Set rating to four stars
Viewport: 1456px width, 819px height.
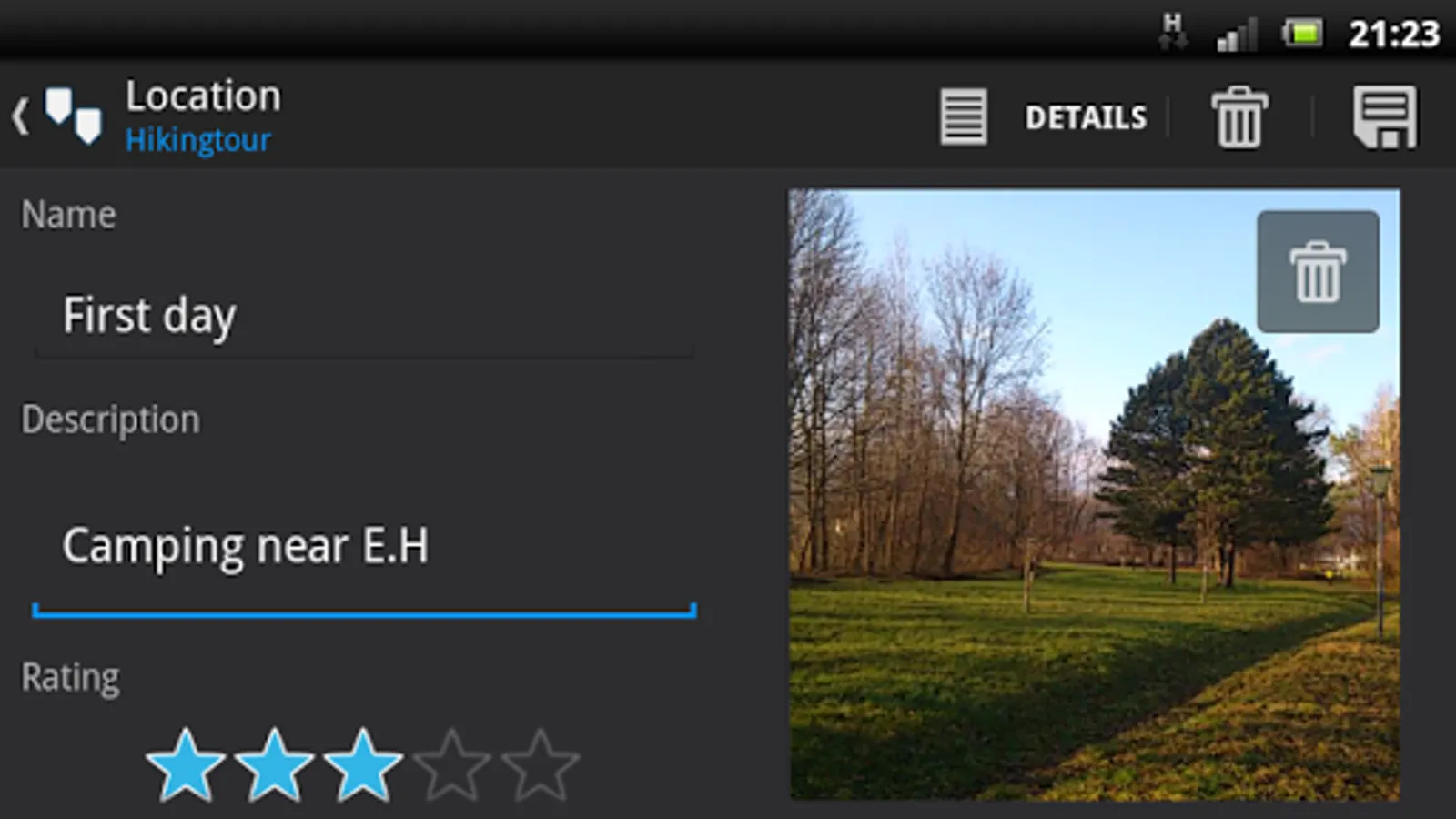(451, 765)
